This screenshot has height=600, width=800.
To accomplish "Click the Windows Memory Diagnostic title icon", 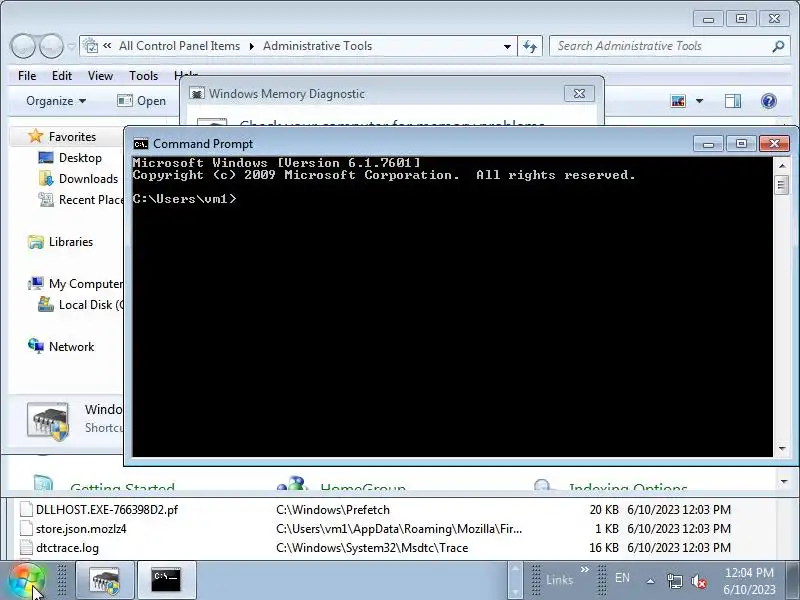I will (x=196, y=93).
